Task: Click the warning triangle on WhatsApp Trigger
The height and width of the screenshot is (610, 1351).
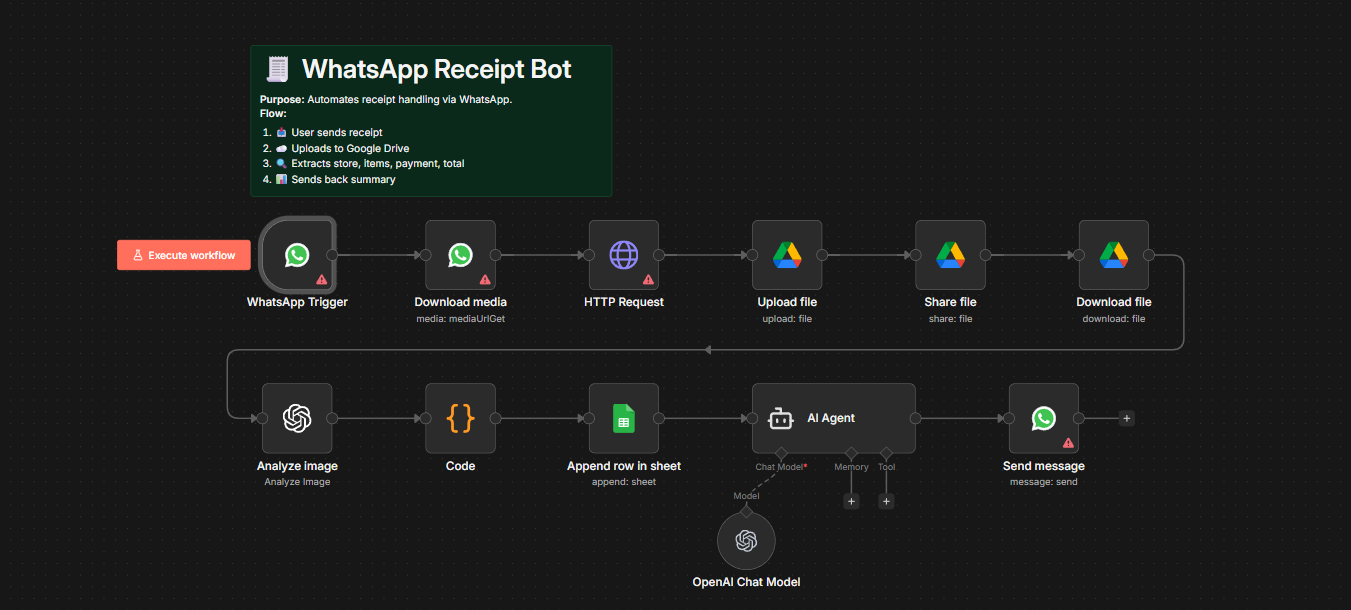Action: 320,281
